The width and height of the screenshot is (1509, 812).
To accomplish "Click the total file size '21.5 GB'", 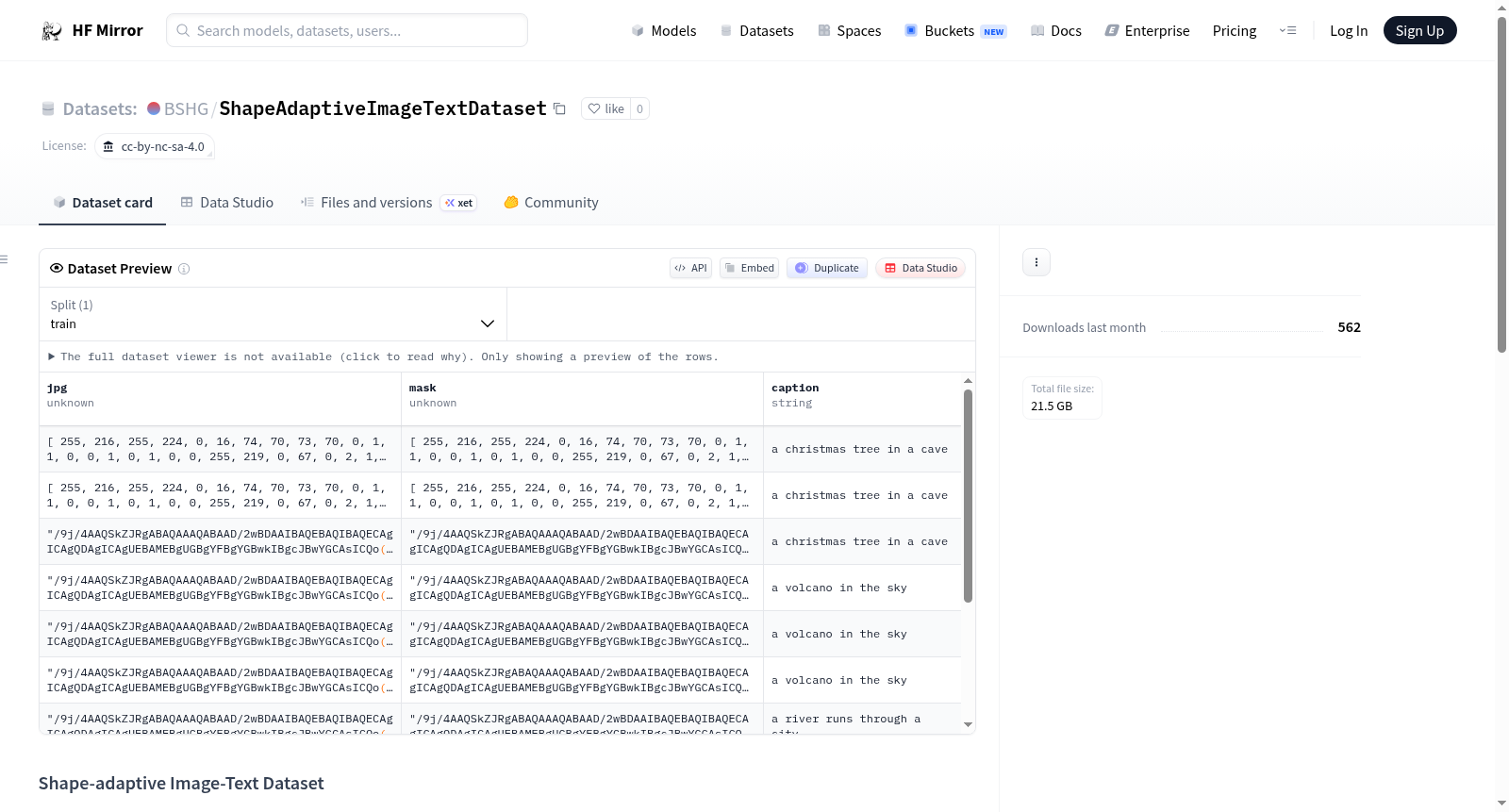I will (x=1052, y=406).
